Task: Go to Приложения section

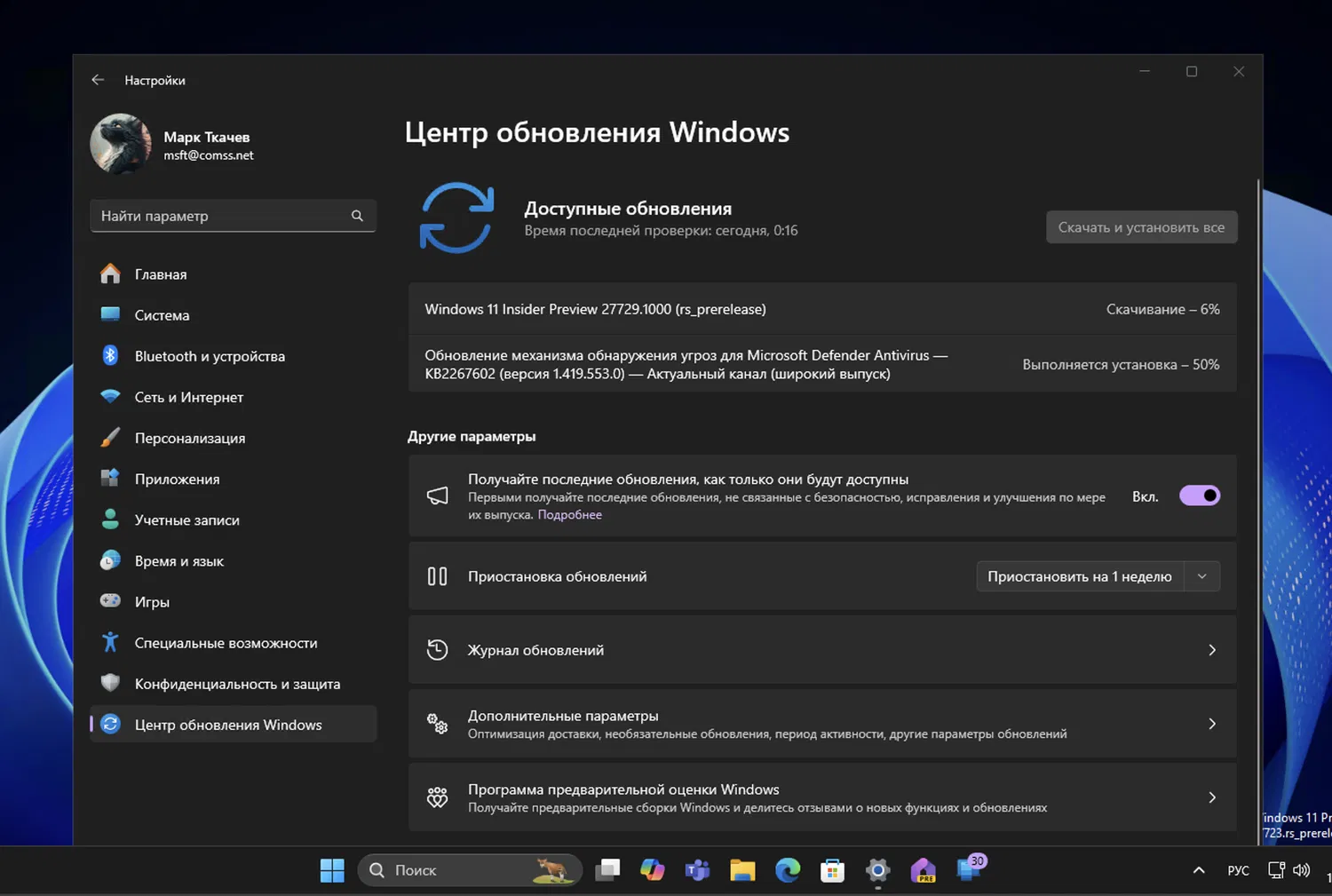Action: pos(177,479)
